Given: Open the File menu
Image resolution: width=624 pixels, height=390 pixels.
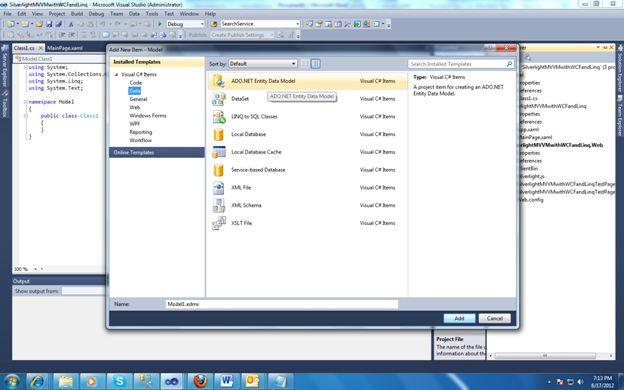Looking at the screenshot, I should click(x=8, y=14).
